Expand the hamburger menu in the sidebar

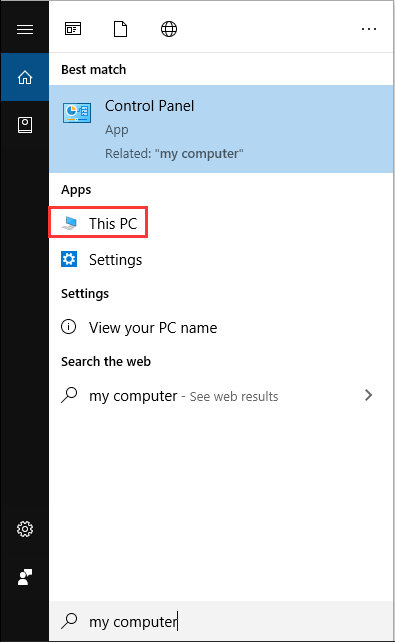coord(25,29)
